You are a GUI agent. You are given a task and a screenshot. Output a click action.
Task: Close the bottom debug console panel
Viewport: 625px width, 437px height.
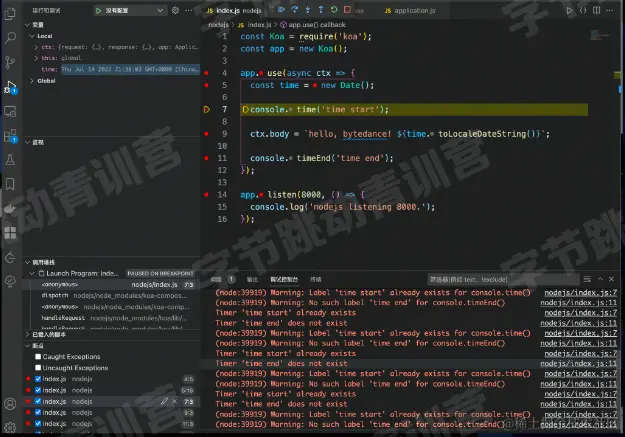[611, 279]
